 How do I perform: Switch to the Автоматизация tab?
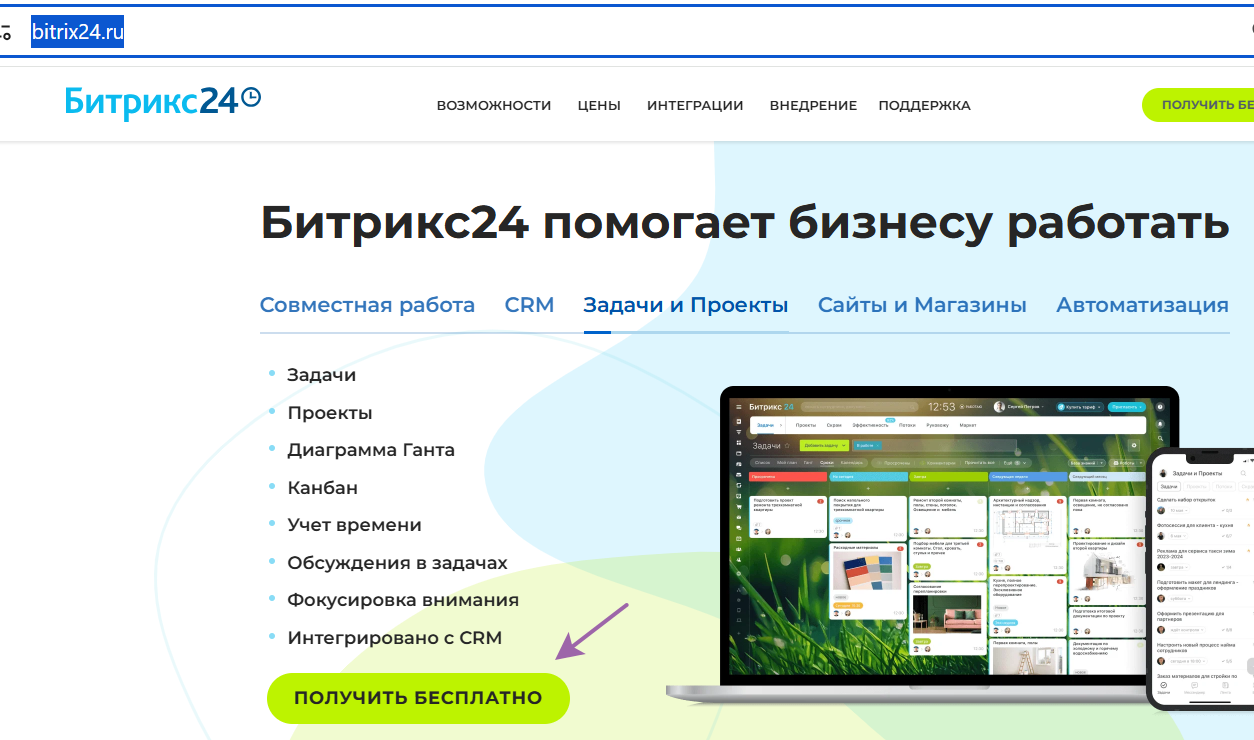pyautogui.click(x=1142, y=305)
